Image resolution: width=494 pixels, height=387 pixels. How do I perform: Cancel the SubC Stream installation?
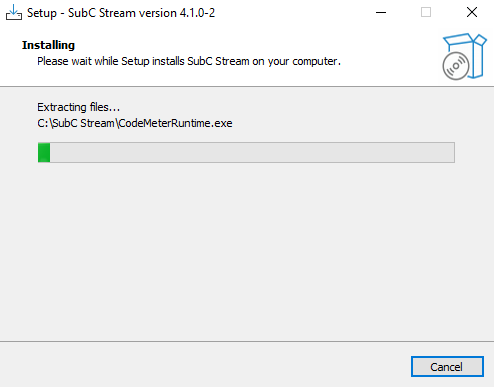447,367
